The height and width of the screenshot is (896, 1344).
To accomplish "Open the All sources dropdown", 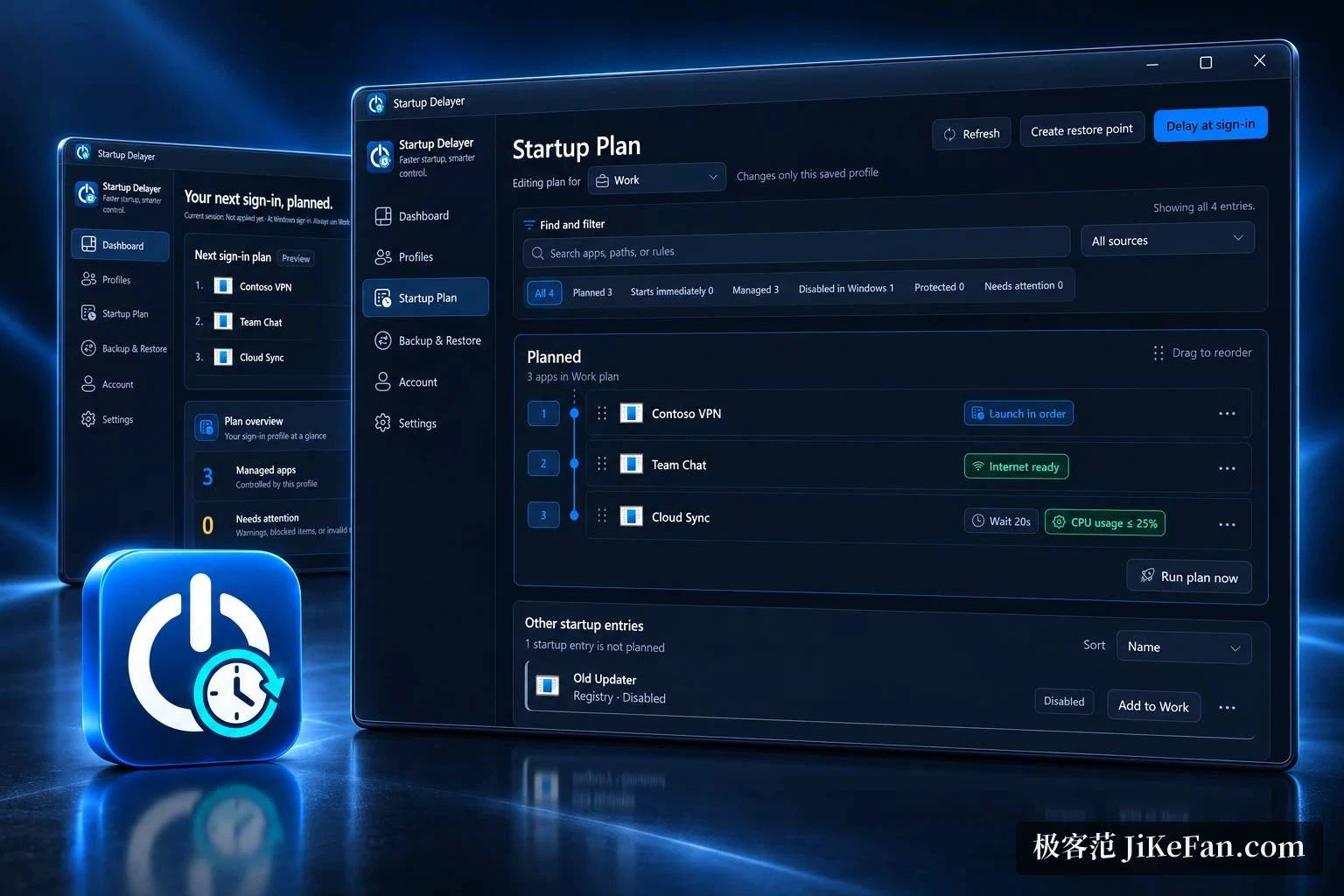I will pos(1167,239).
